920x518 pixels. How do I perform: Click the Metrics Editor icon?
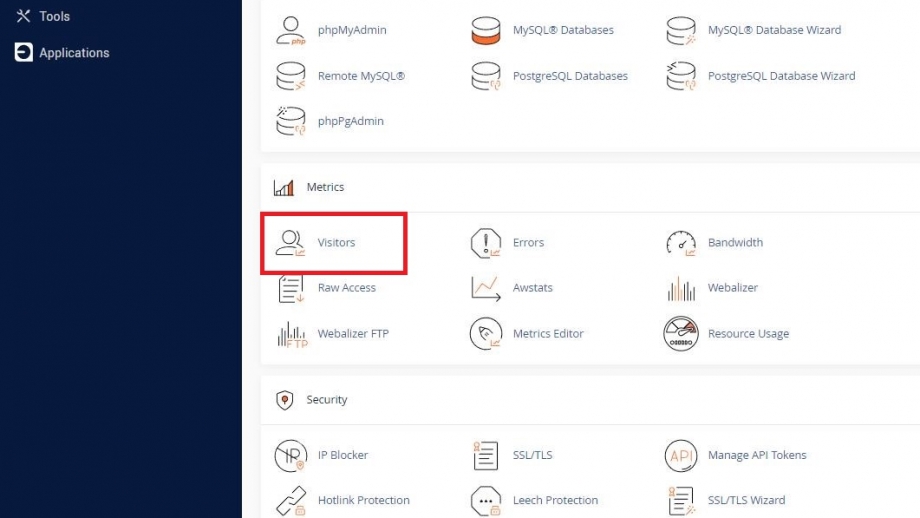tap(486, 334)
